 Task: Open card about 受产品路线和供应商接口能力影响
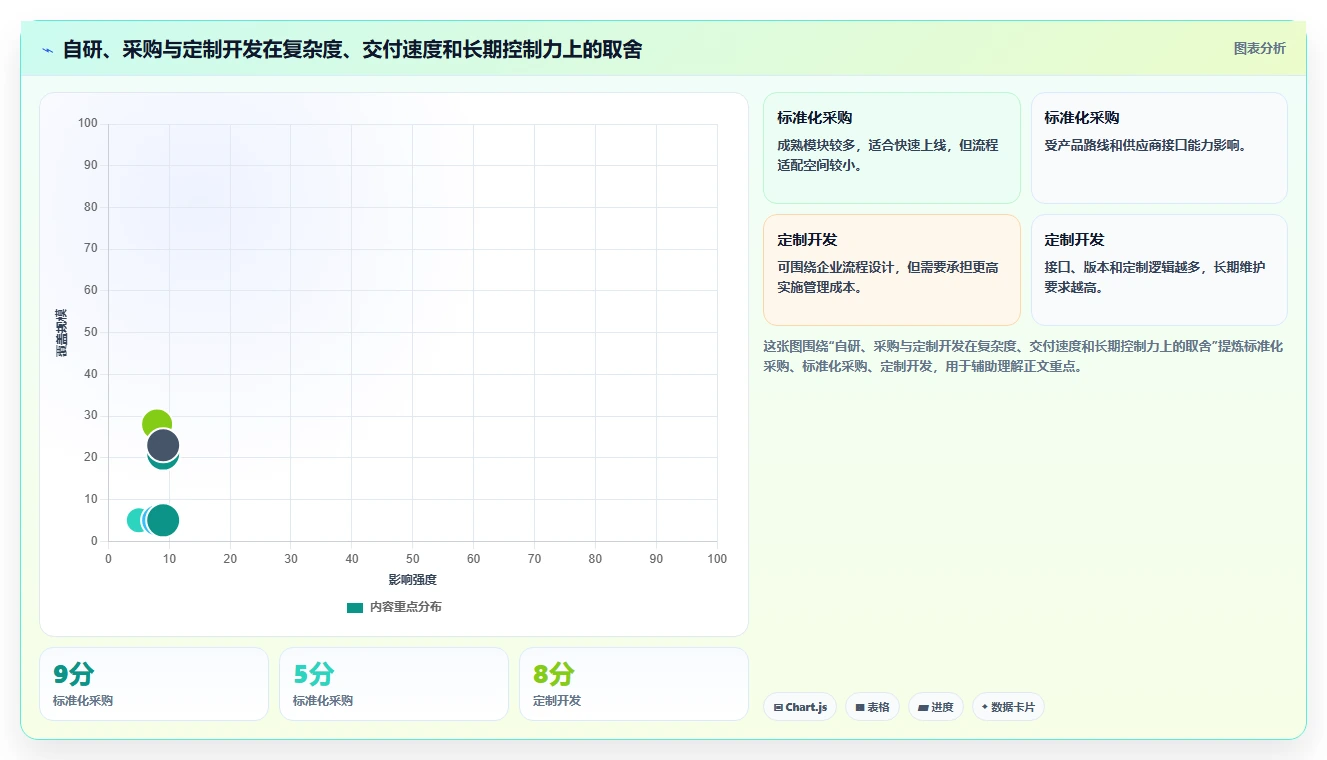tap(1159, 148)
